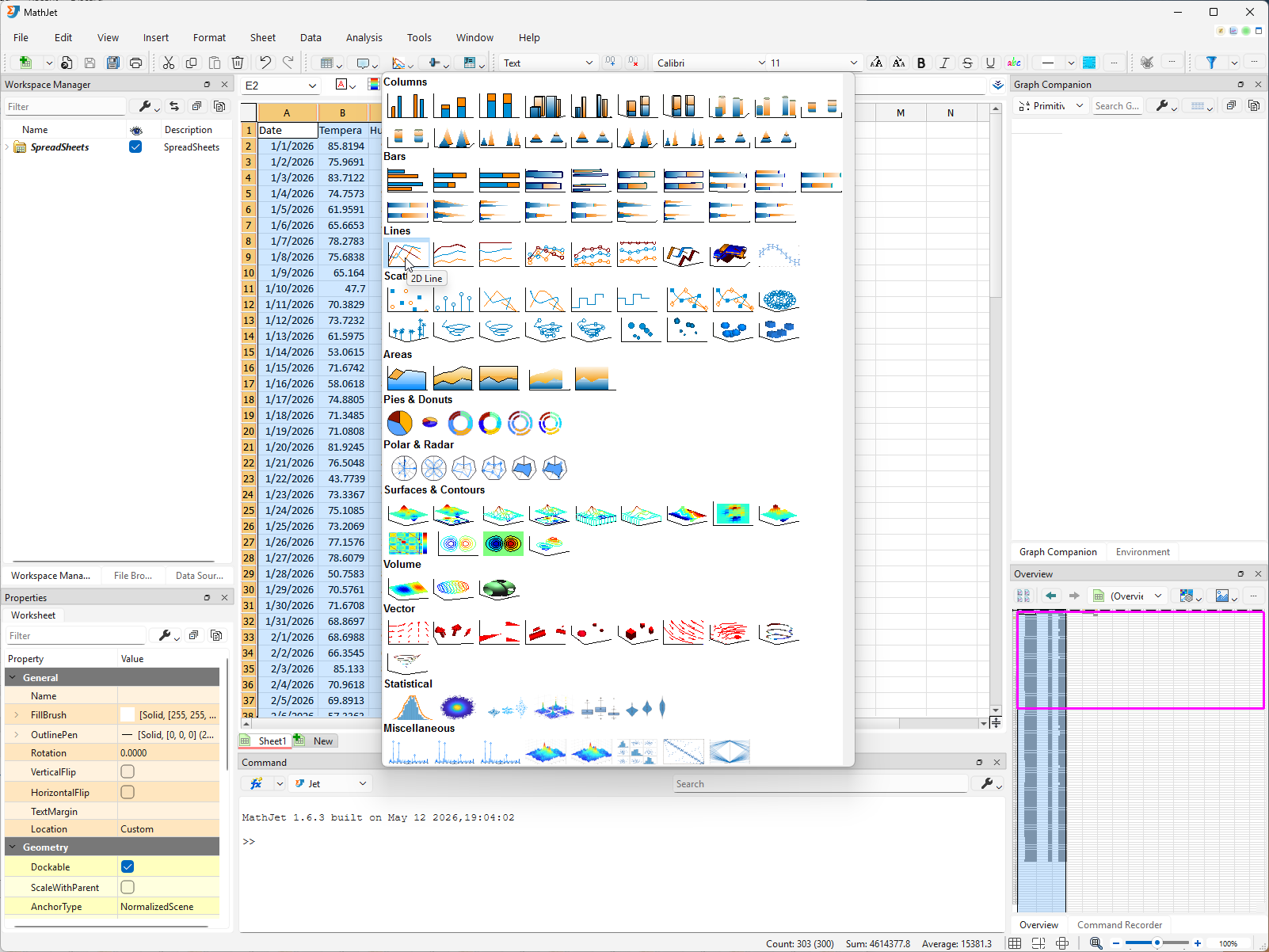
Task: Toggle the HorizontalFlip checkbox
Action: tap(128, 792)
